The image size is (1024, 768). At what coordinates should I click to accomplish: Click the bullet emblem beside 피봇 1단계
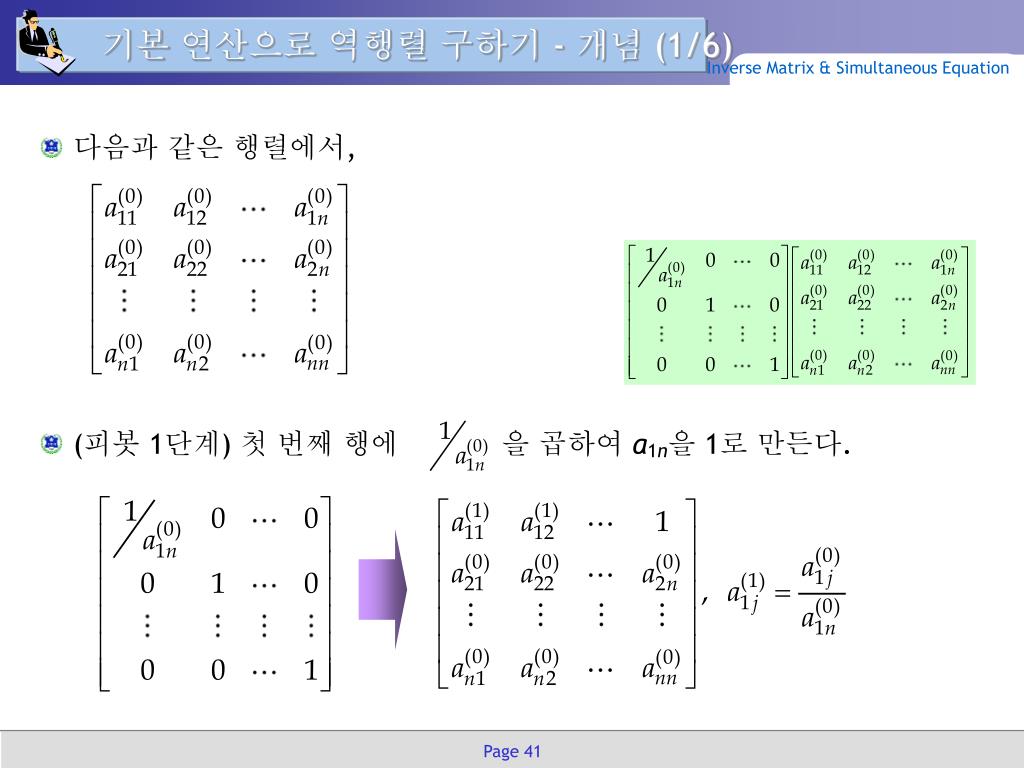(52, 444)
